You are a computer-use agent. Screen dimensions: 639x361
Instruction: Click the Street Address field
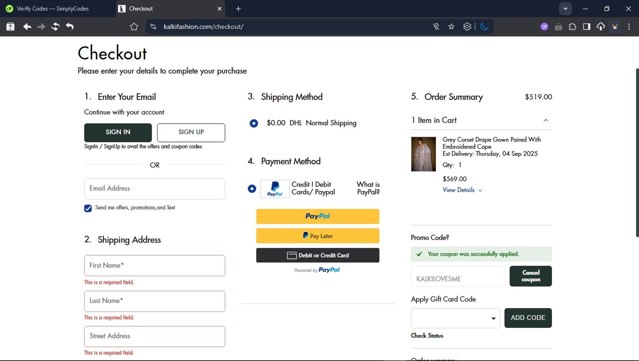[x=154, y=336]
